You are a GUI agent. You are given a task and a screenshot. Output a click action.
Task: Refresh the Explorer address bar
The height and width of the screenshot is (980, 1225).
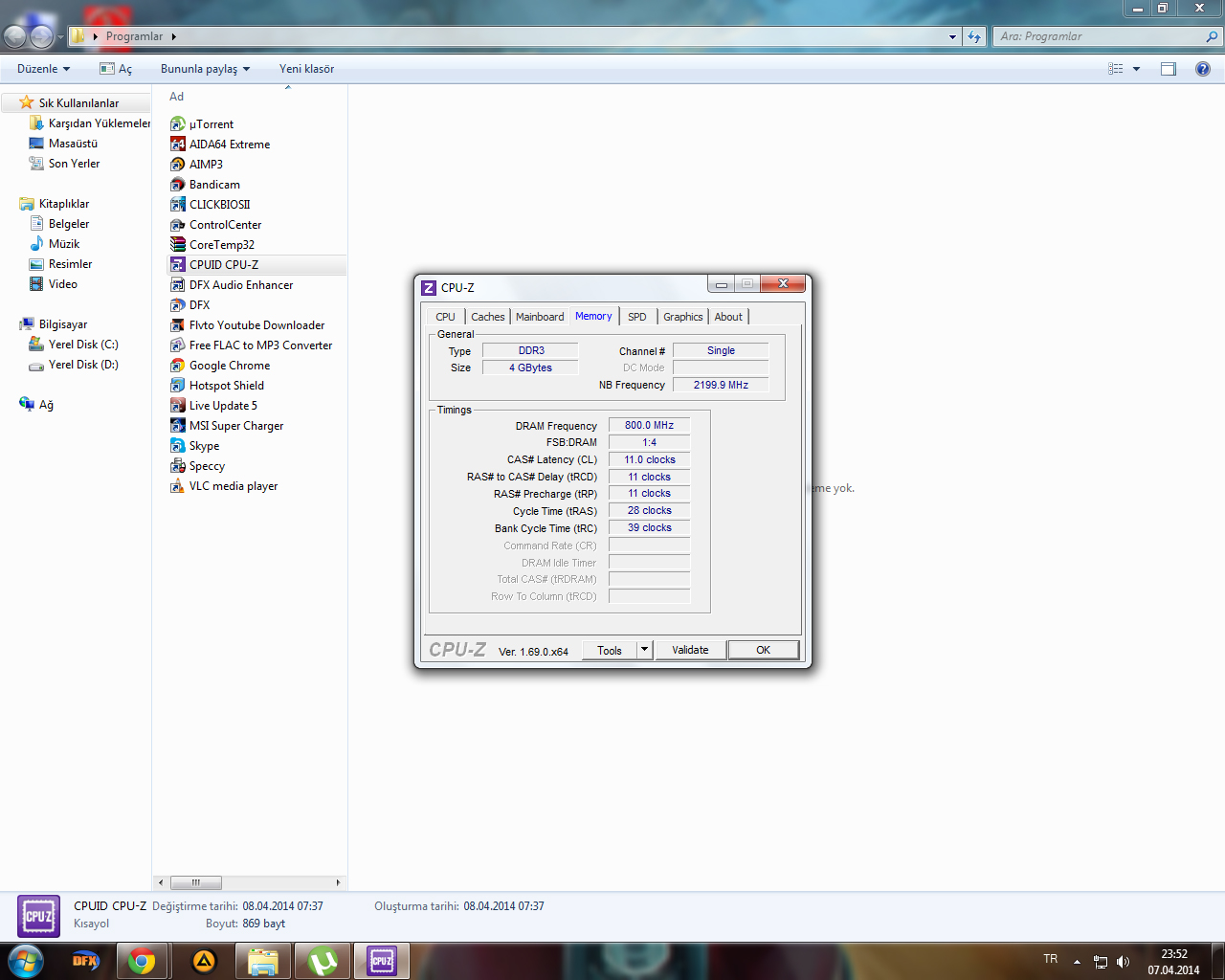(x=974, y=36)
